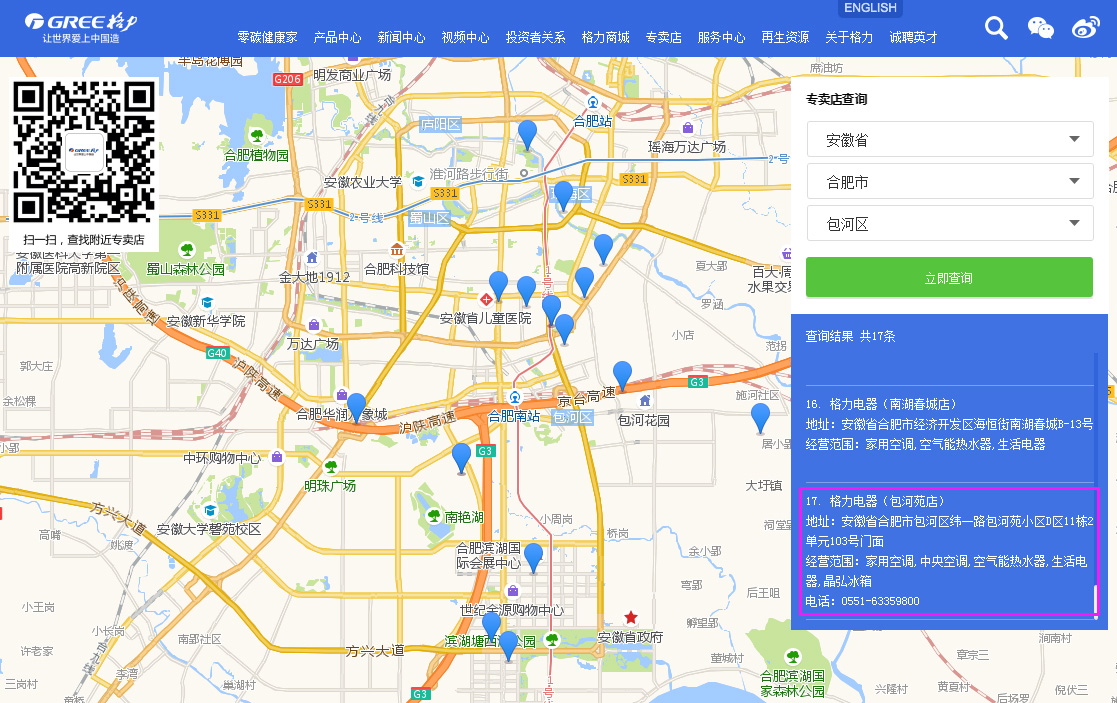1117x703 pixels.
Task: Open 服务中心 menu item
Action: point(721,37)
